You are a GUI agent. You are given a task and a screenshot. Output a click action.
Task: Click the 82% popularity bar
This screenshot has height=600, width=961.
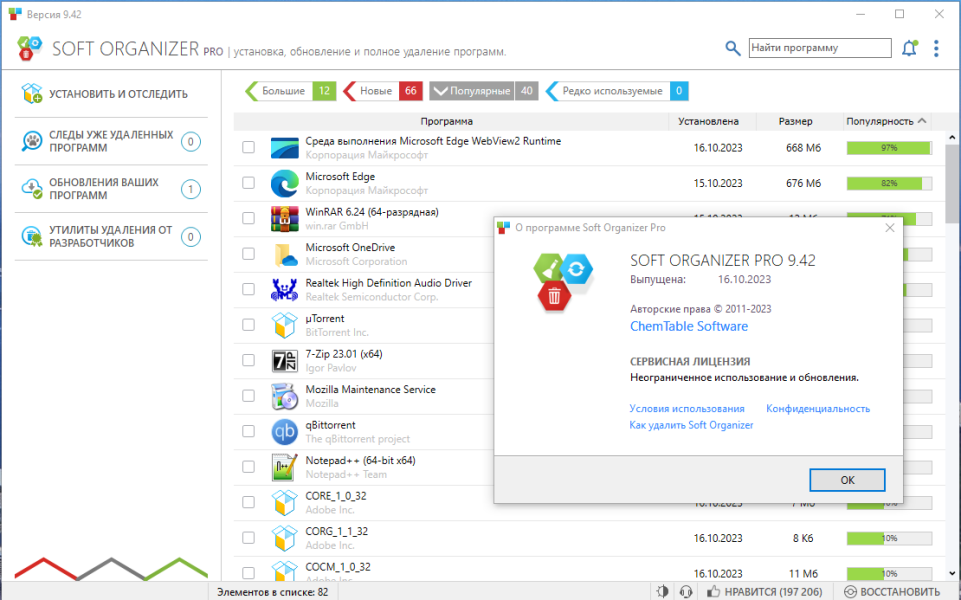tap(889, 183)
